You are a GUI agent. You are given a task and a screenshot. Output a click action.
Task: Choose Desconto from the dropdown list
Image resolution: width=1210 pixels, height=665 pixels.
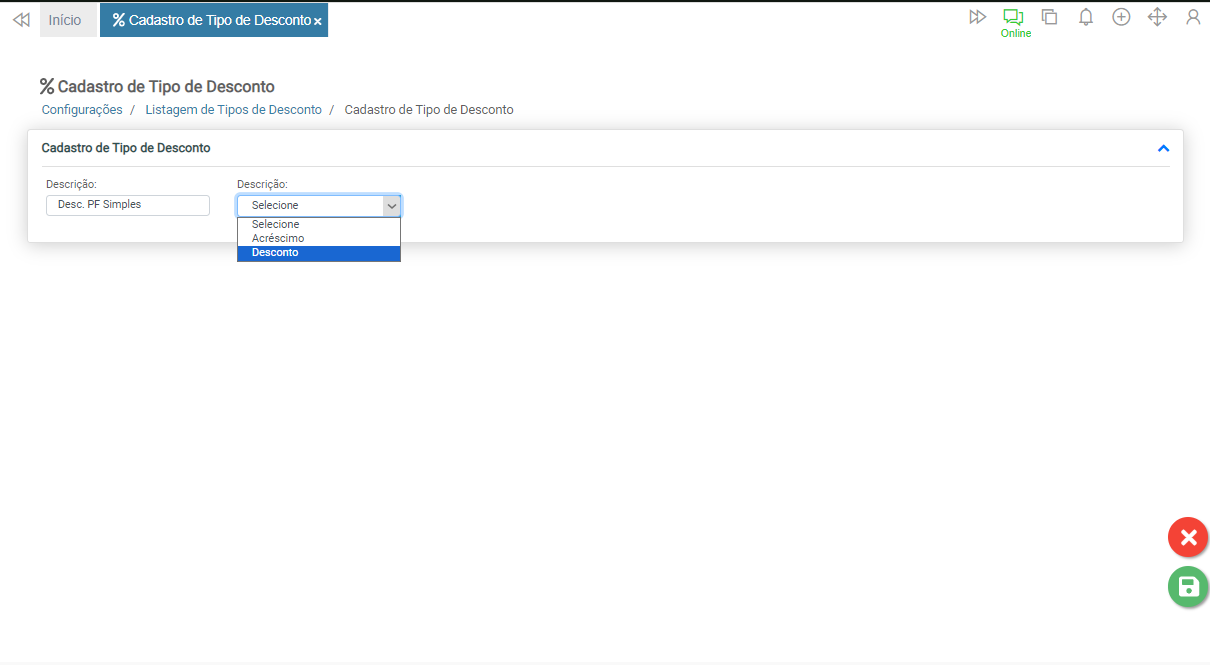click(x=275, y=253)
